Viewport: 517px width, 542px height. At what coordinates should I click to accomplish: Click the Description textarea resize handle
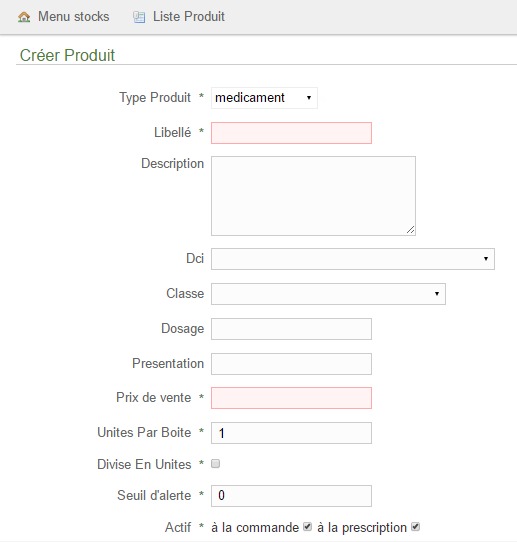[411, 230]
